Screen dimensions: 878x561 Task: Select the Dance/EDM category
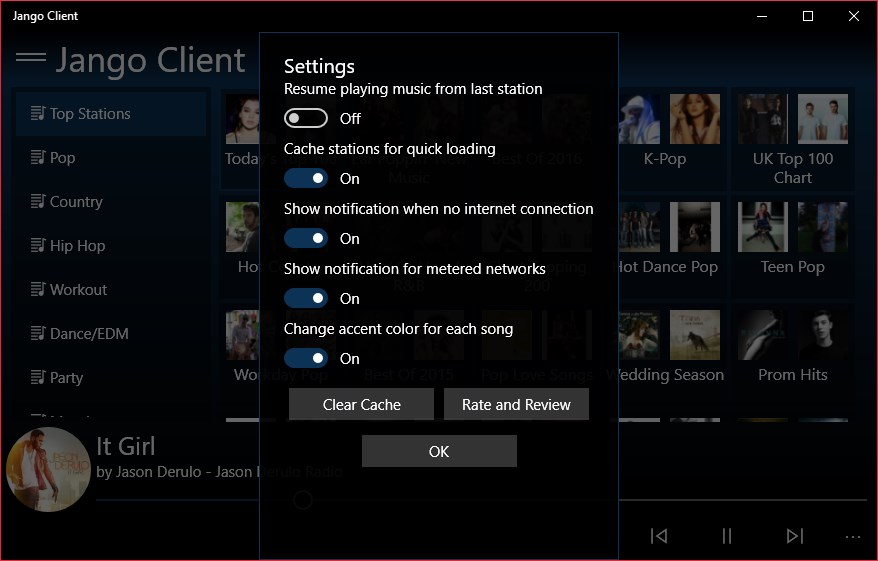(x=111, y=334)
